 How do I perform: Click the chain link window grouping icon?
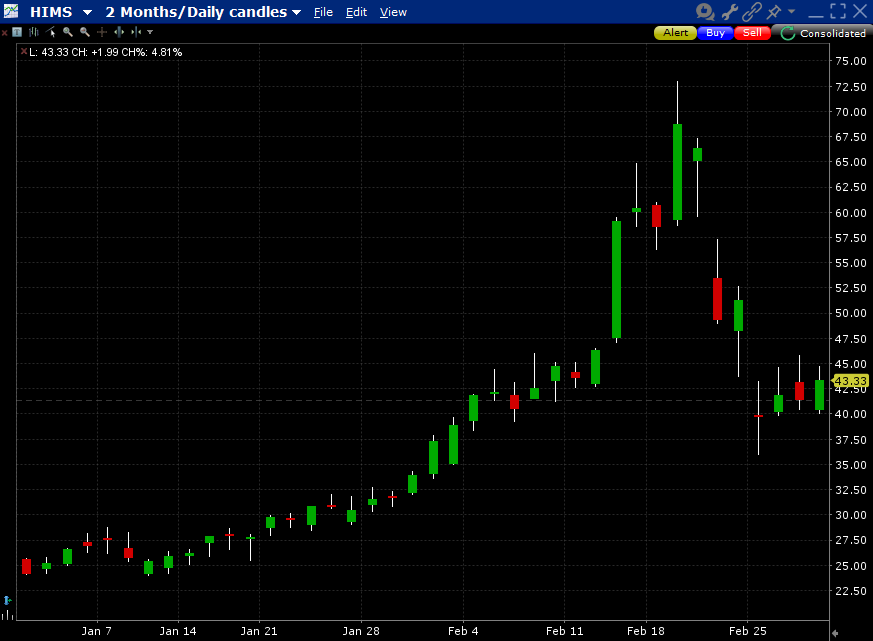752,11
